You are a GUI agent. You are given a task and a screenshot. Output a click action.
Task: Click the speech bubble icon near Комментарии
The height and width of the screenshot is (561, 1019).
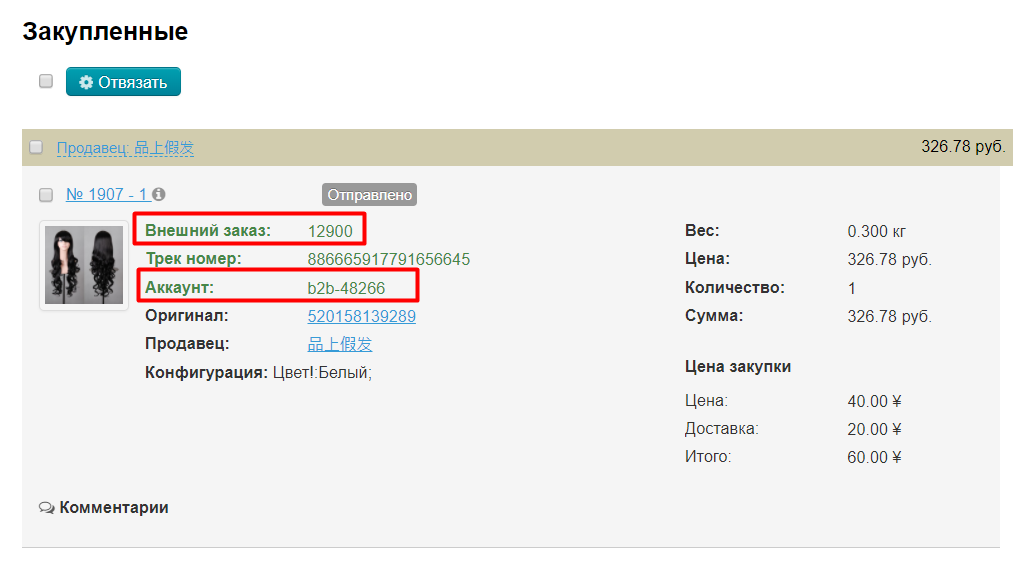tap(46, 508)
